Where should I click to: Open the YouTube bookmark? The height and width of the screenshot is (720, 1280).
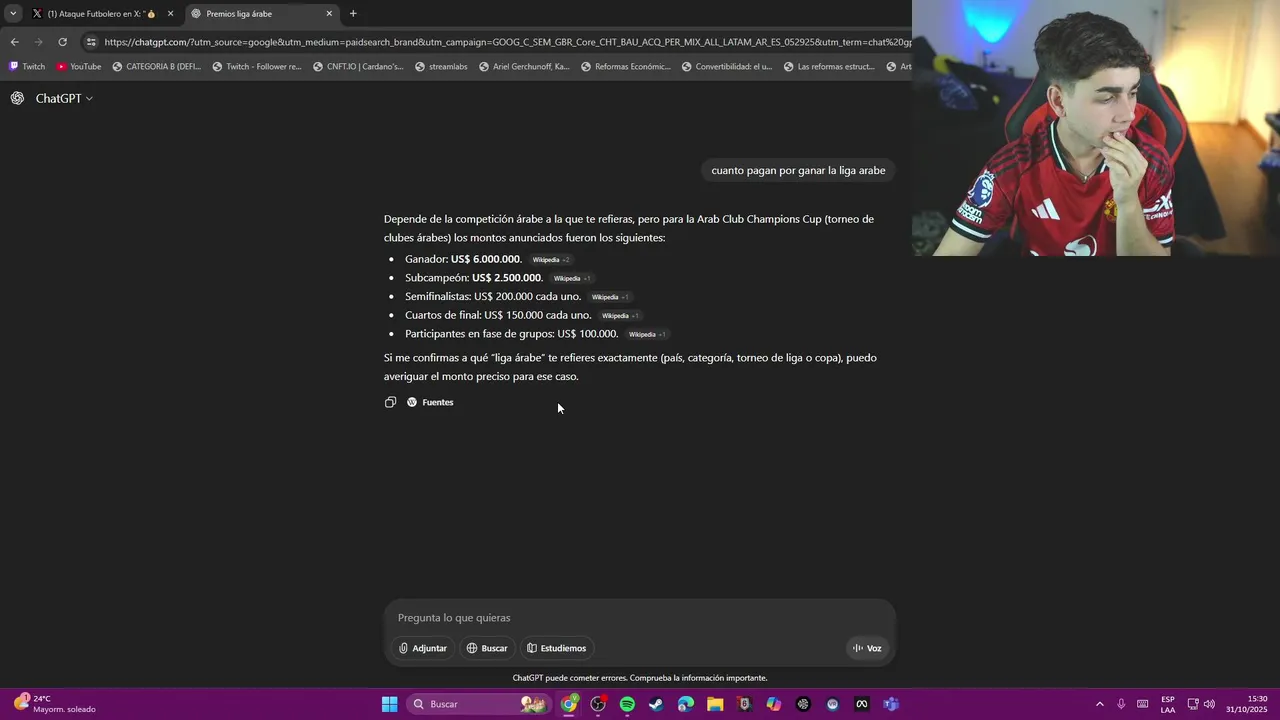(78, 67)
